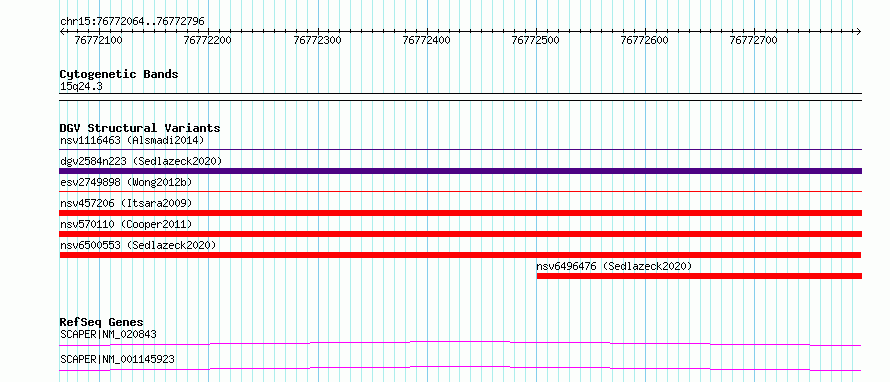Open variant esv2749898 (Wong2012b) label
This screenshot has height=382, width=890.
[x=126, y=182]
